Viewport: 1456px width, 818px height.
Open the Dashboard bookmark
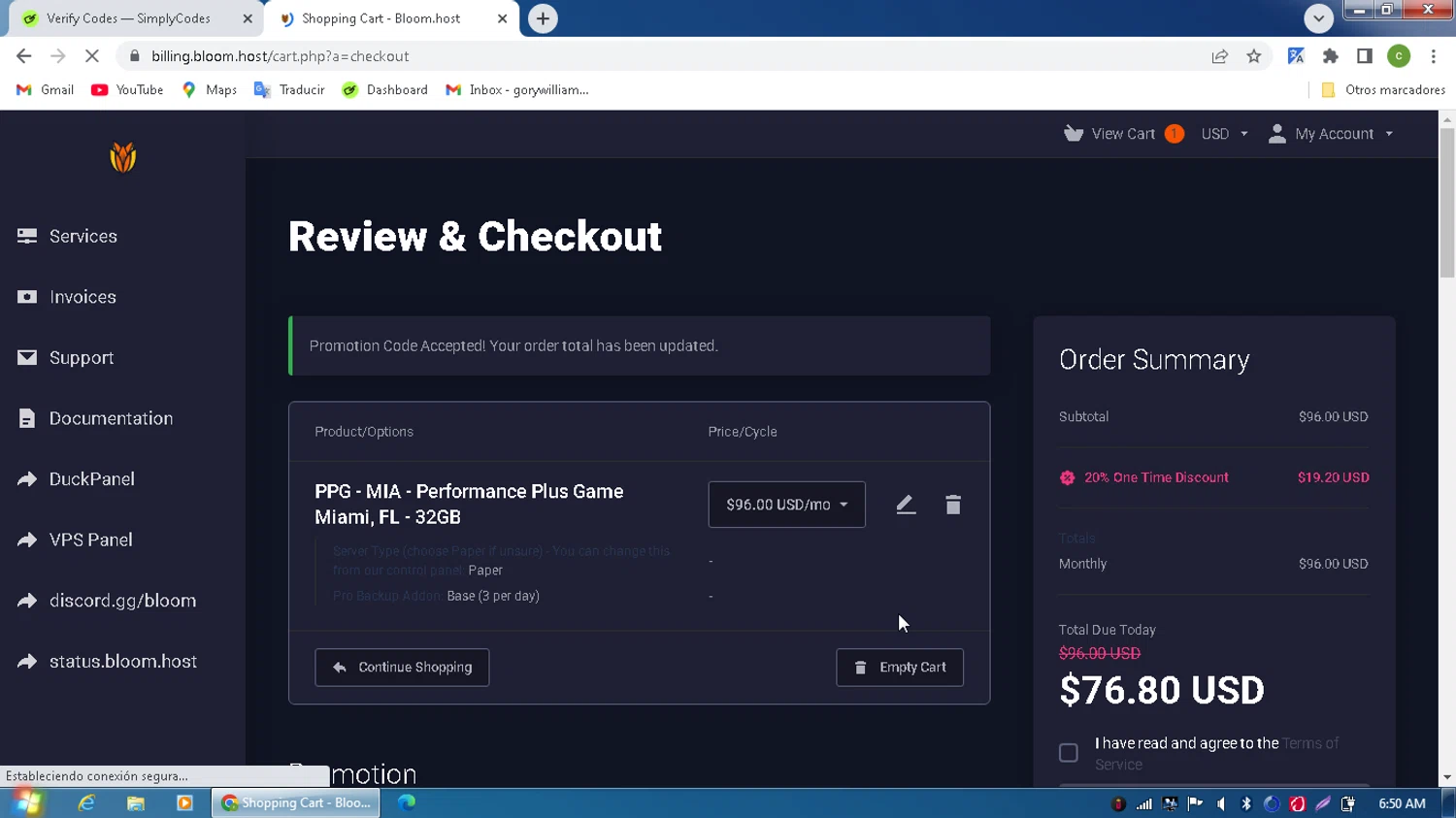(x=385, y=90)
